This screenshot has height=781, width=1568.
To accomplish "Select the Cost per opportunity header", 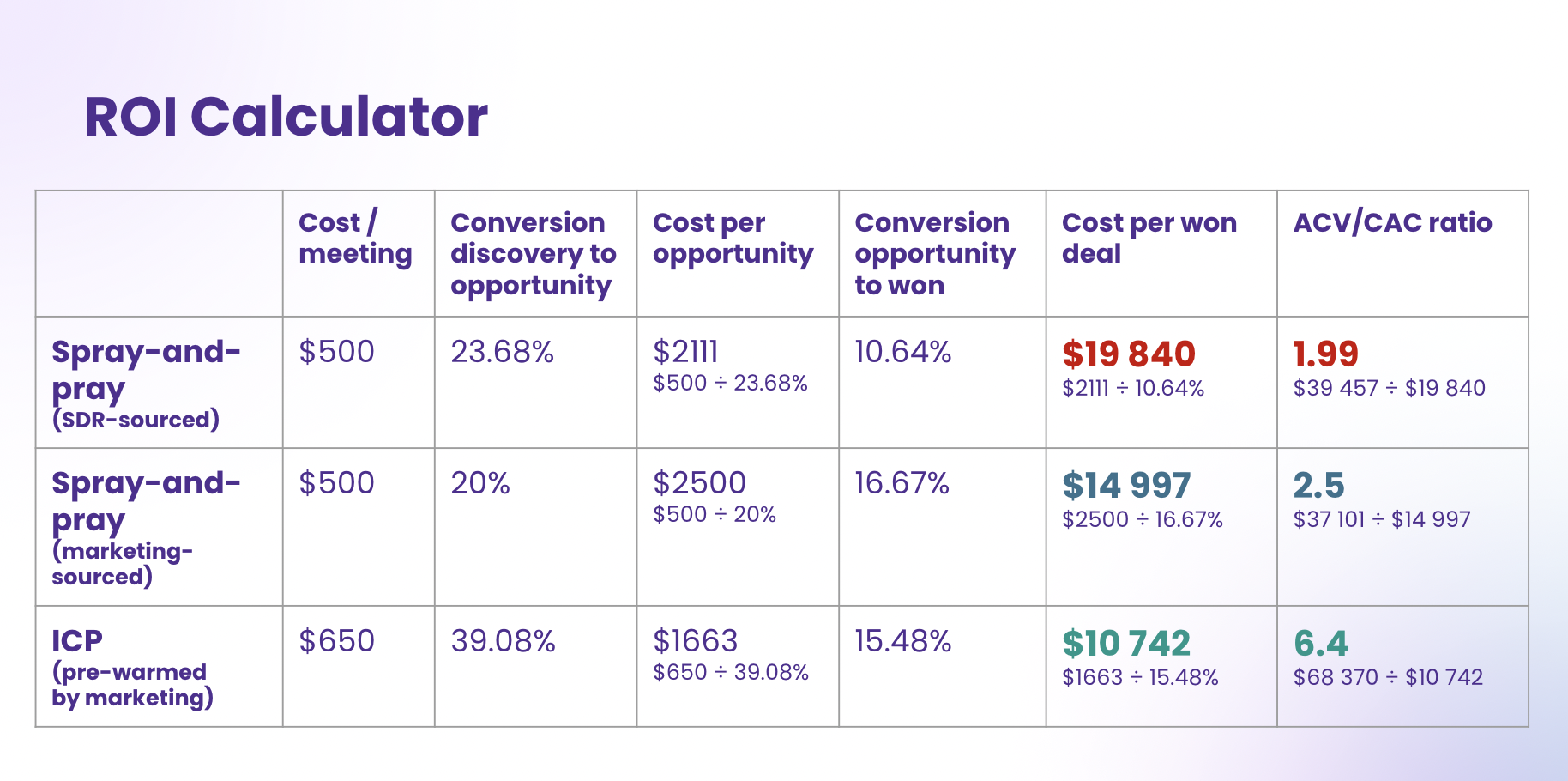I will (733, 238).
